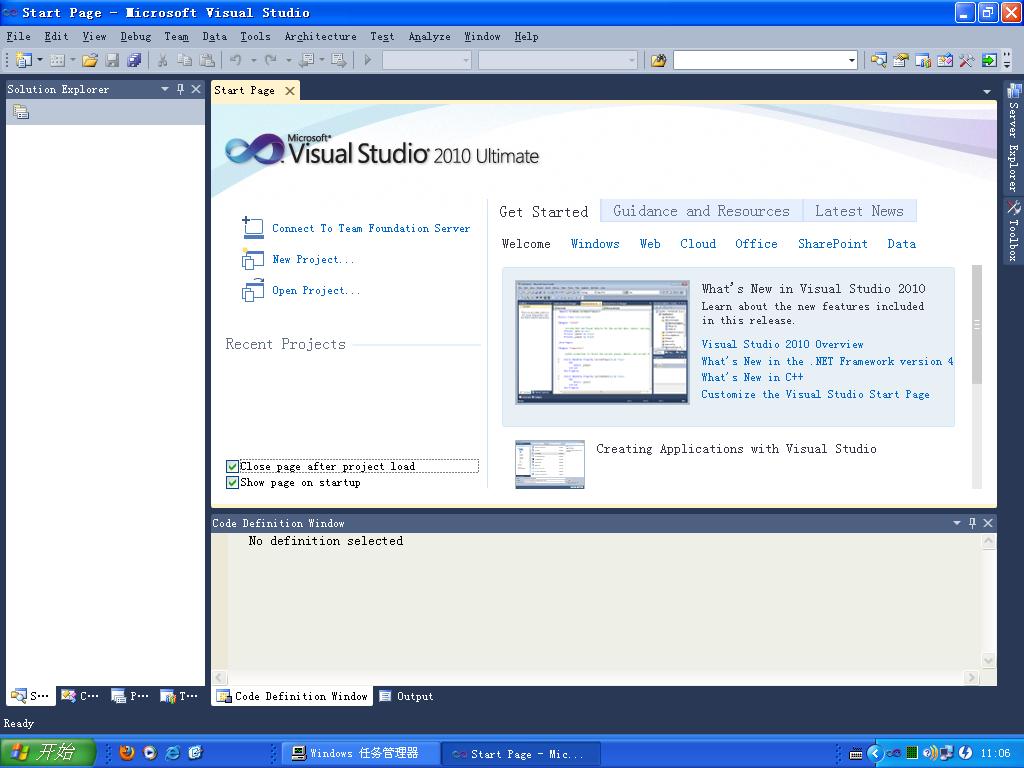Select the SharePoint category link

pos(833,244)
